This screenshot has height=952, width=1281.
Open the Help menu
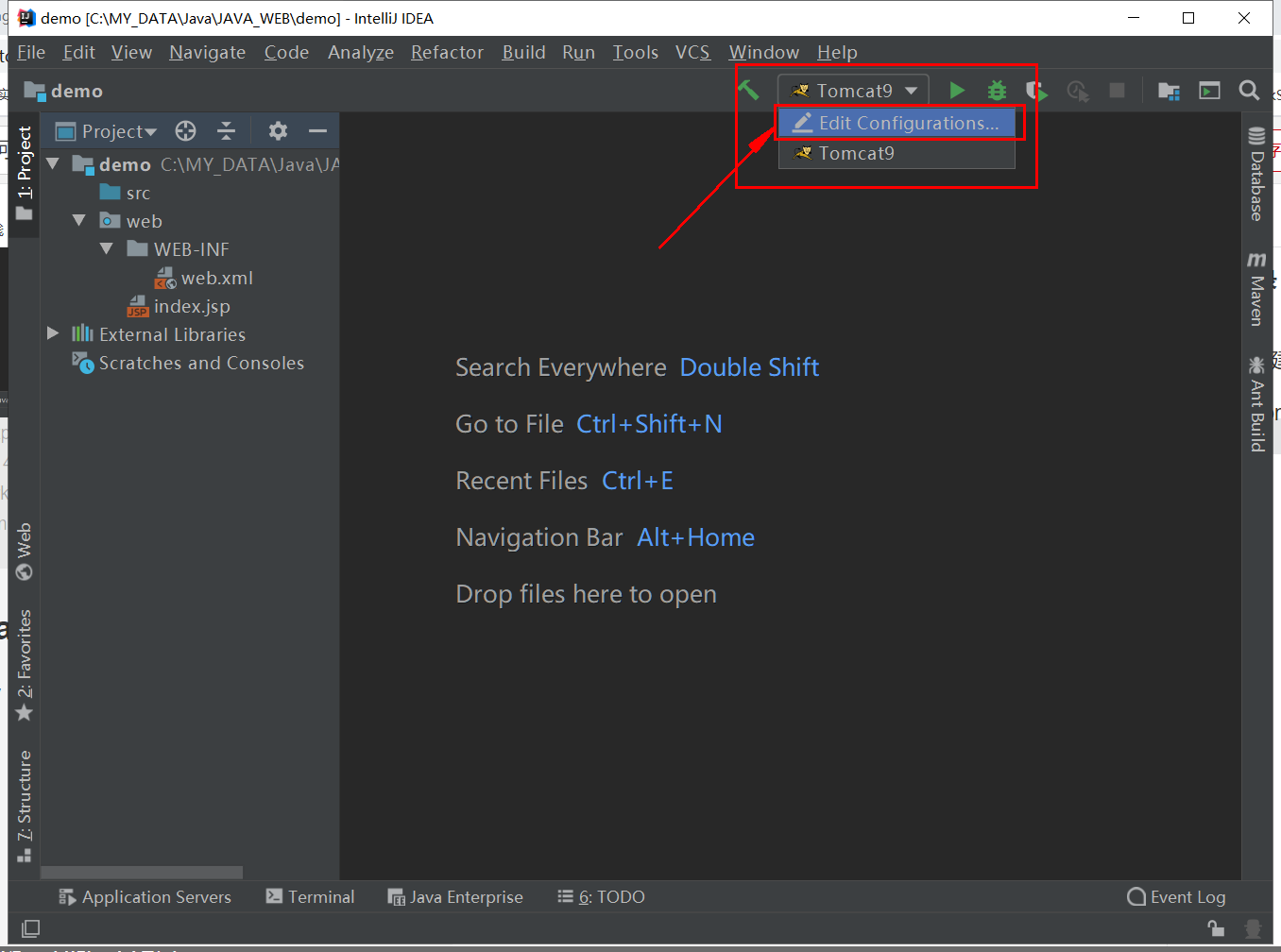coord(837,52)
